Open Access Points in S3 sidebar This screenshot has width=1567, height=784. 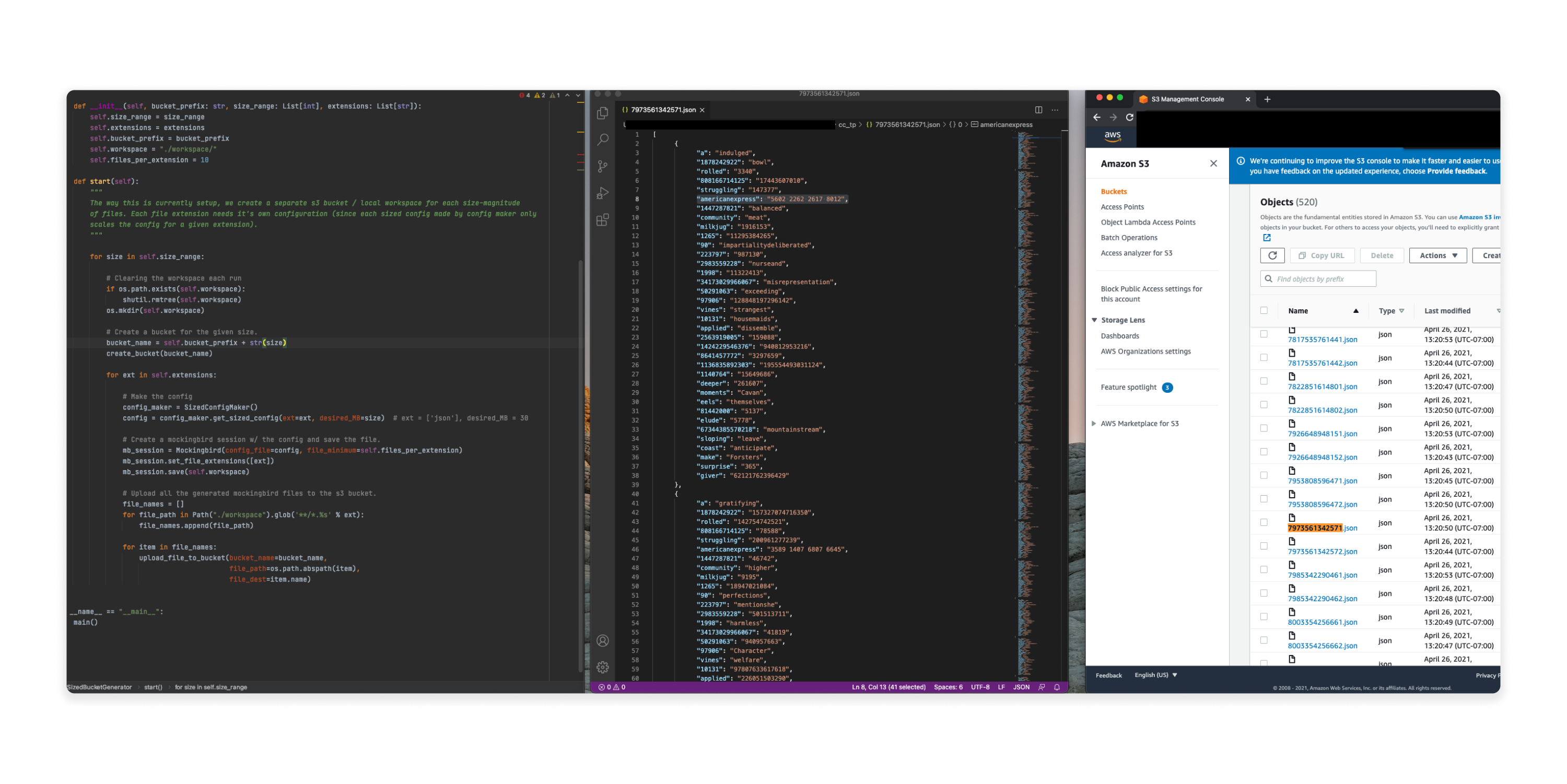[x=1122, y=207]
